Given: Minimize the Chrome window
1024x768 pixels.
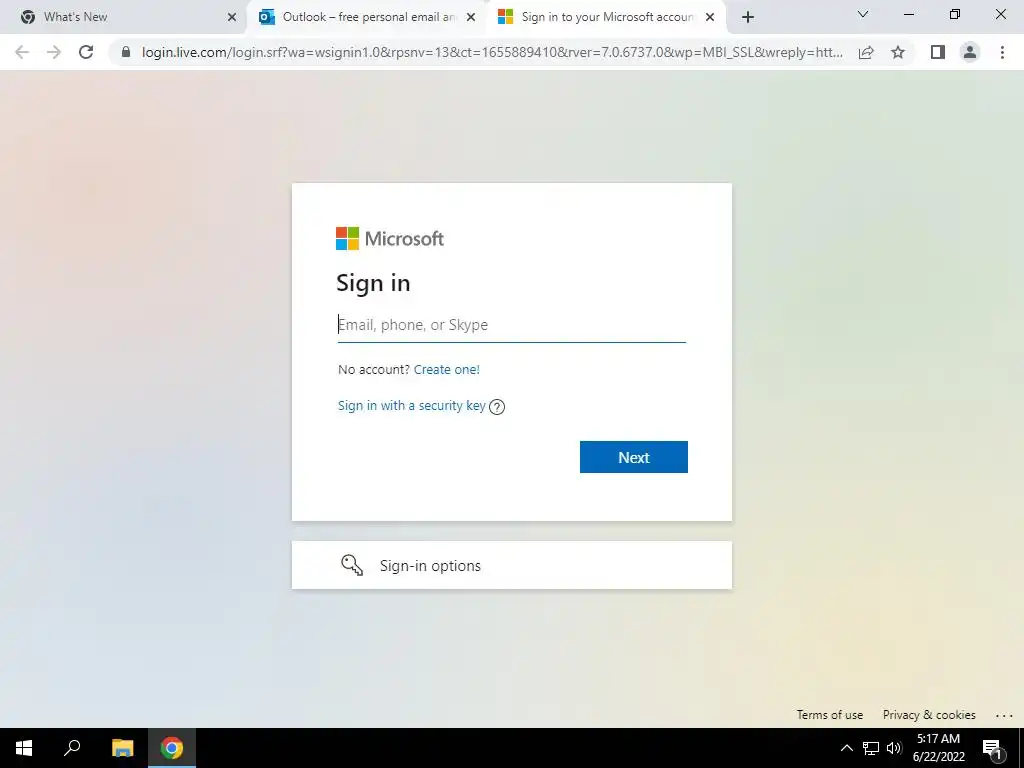Looking at the screenshot, I should click(908, 14).
